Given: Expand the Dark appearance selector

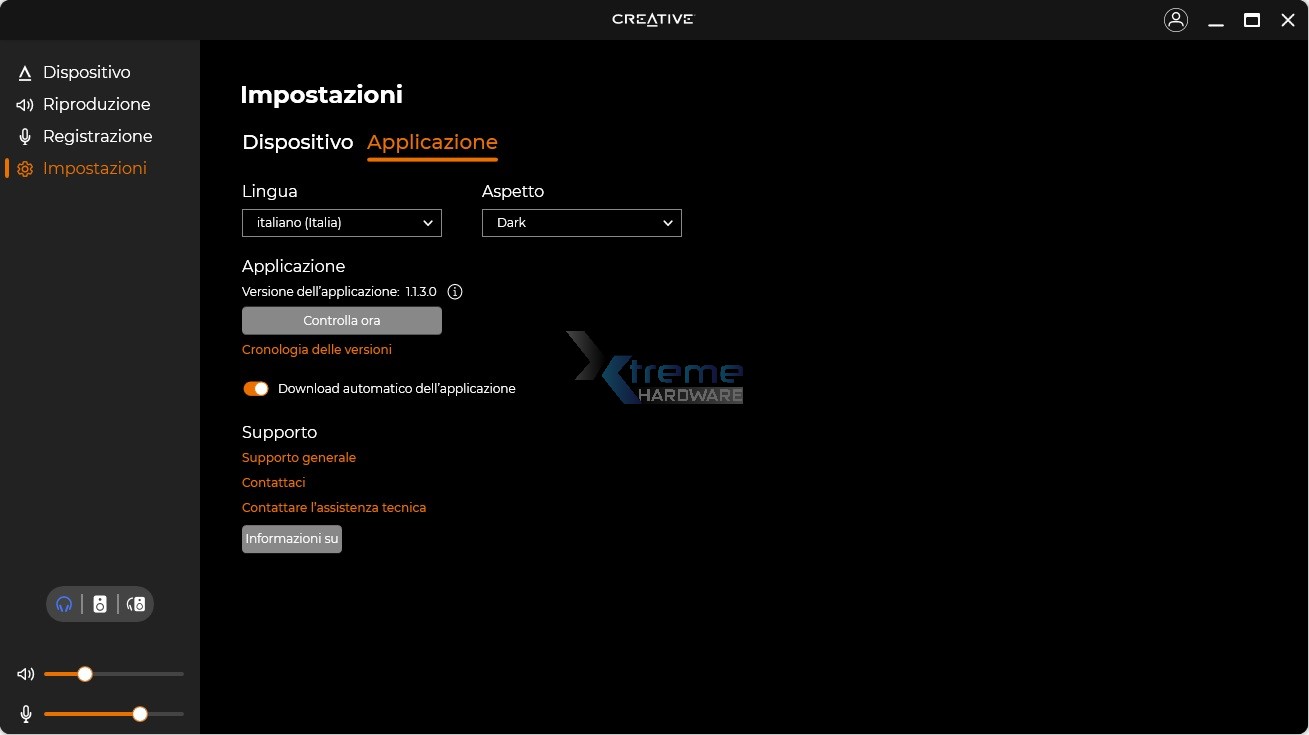Looking at the screenshot, I should pos(581,222).
